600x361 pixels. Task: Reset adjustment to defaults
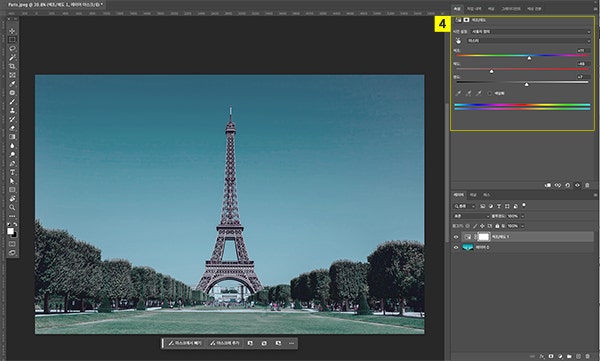pos(567,185)
